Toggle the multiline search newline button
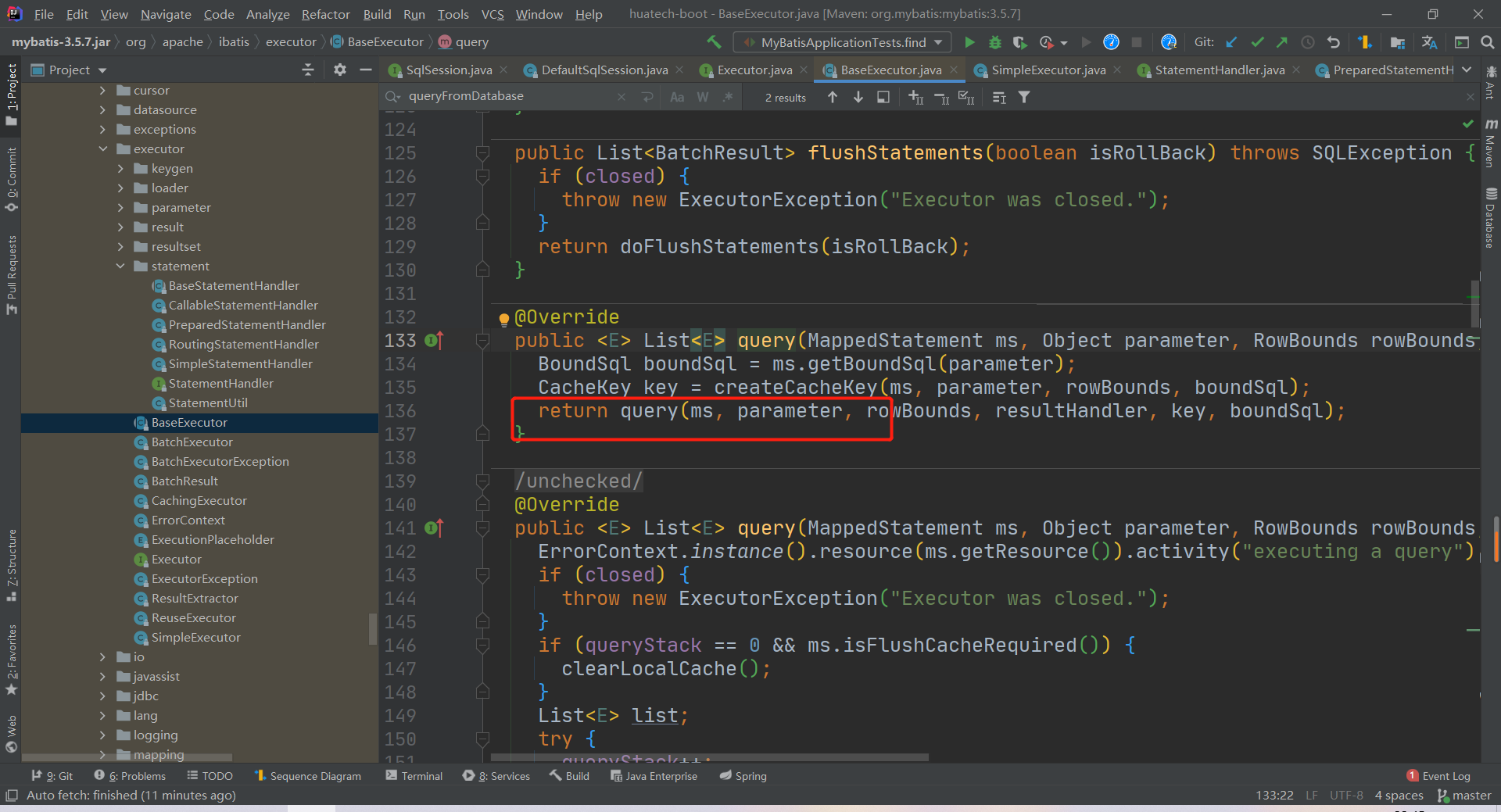 pyautogui.click(x=647, y=97)
